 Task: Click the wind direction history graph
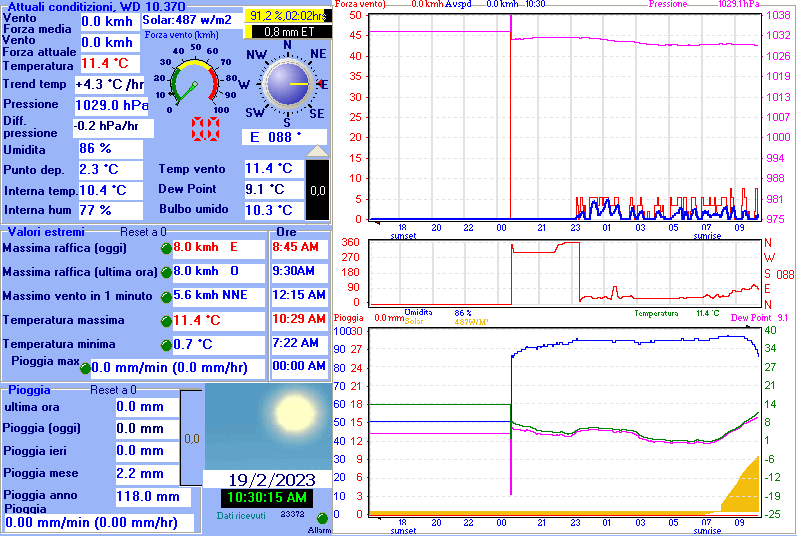coord(565,273)
